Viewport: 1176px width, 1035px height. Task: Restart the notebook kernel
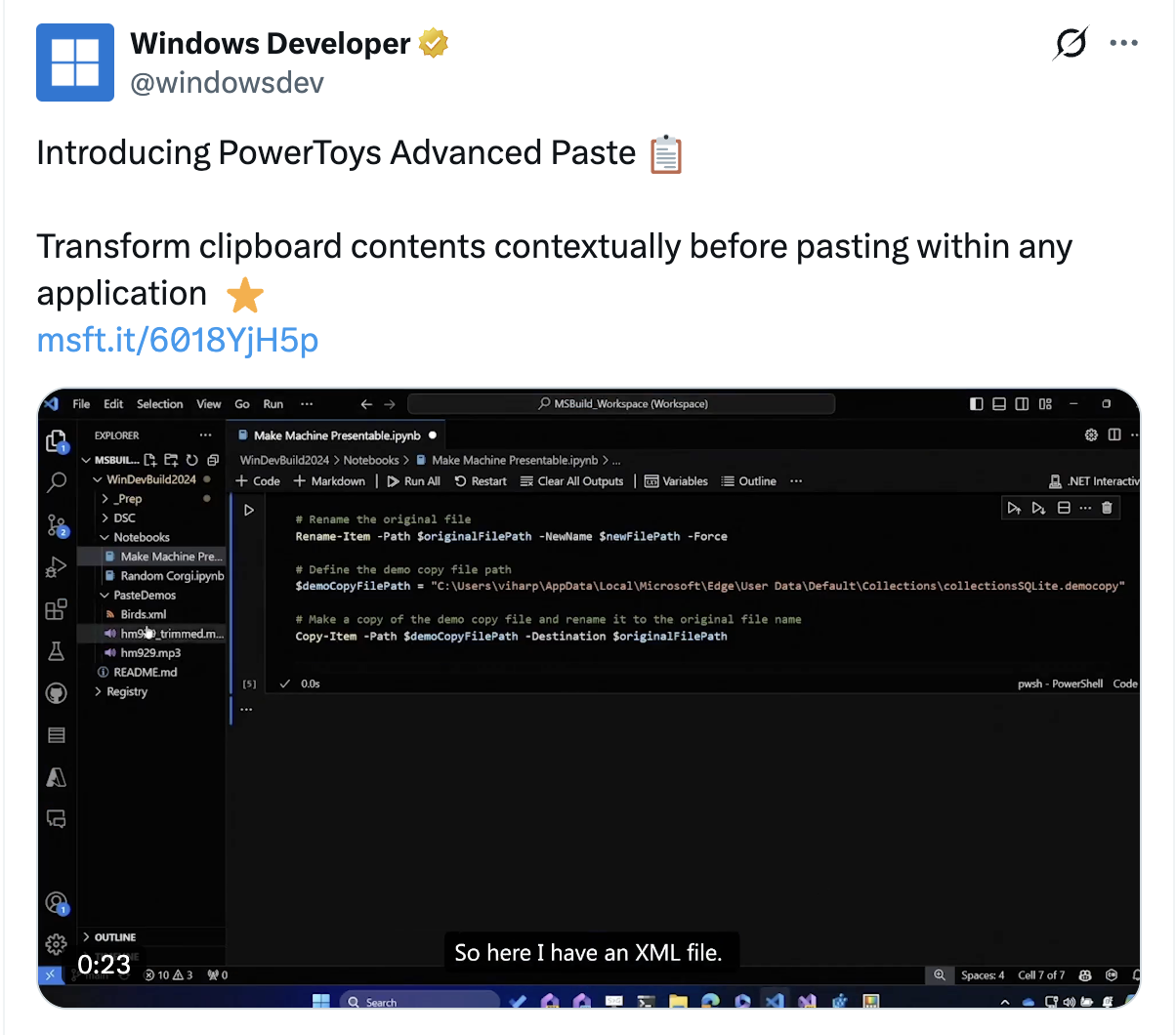481,481
